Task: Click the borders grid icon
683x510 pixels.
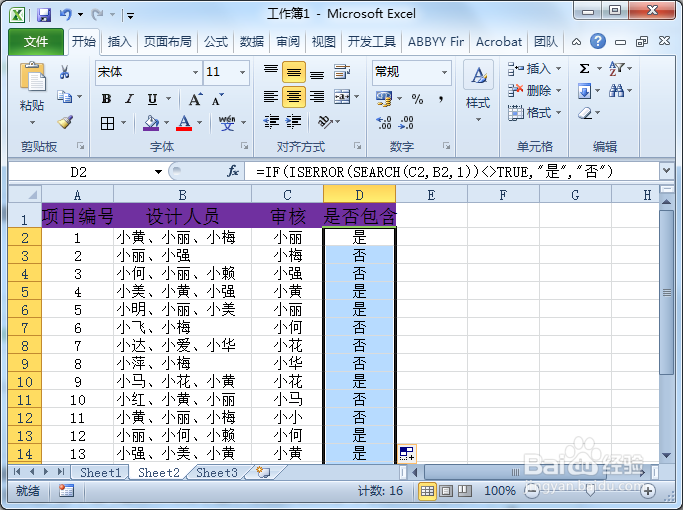Action: (x=107, y=124)
